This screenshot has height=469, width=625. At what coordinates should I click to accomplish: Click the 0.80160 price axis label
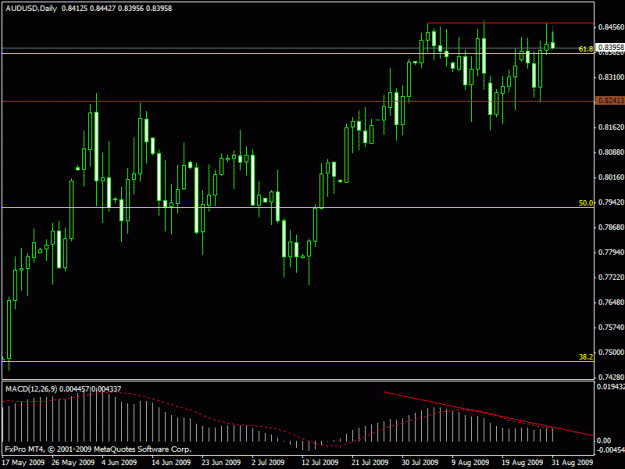[x=611, y=177]
